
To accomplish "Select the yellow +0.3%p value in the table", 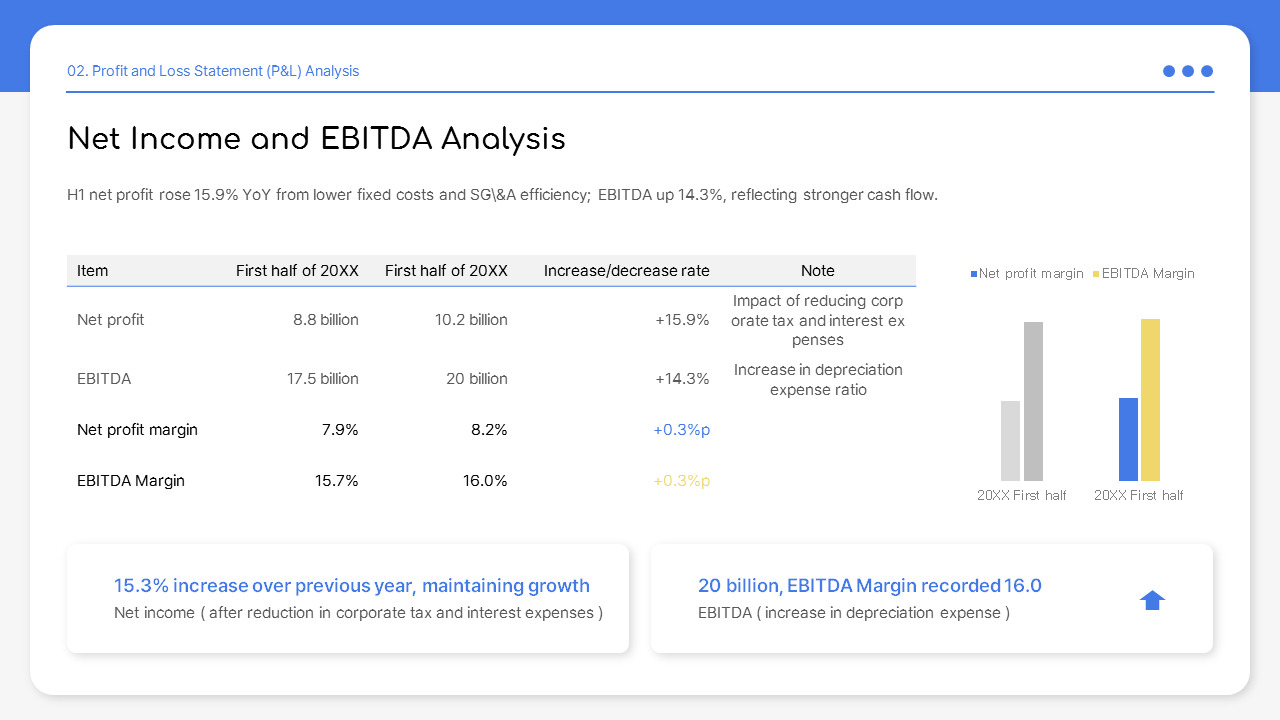I will click(681, 480).
